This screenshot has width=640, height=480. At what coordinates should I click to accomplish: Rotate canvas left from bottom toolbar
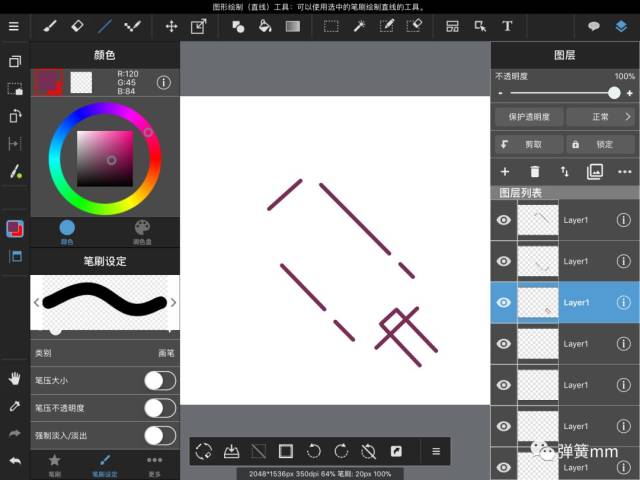[313, 451]
